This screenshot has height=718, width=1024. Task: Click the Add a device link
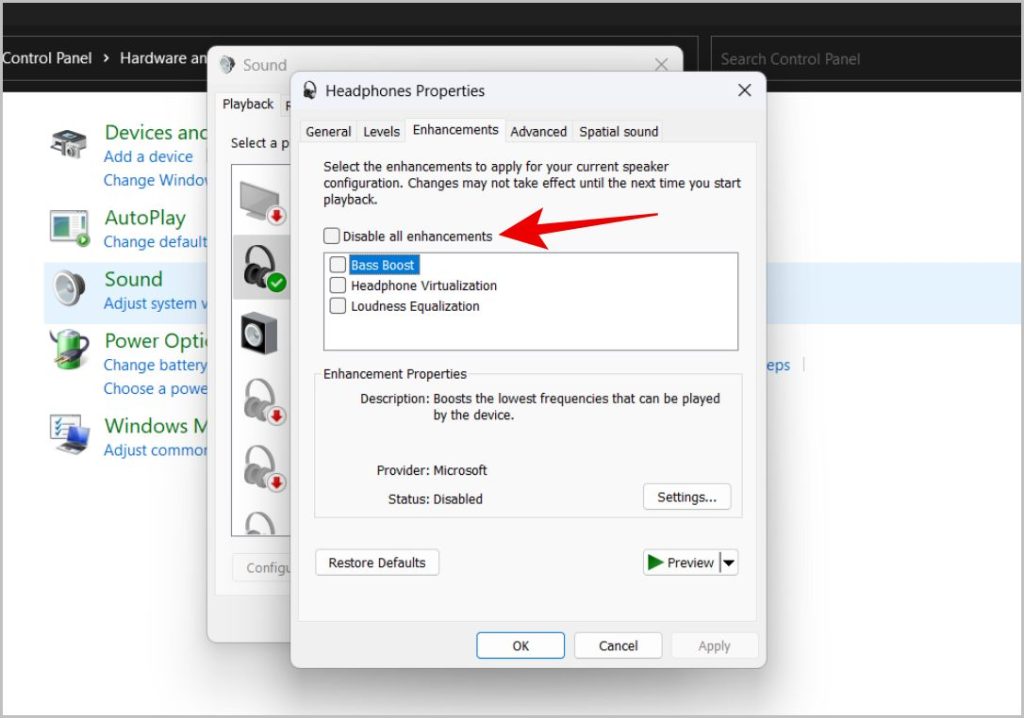pyautogui.click(x=148, y=157)
